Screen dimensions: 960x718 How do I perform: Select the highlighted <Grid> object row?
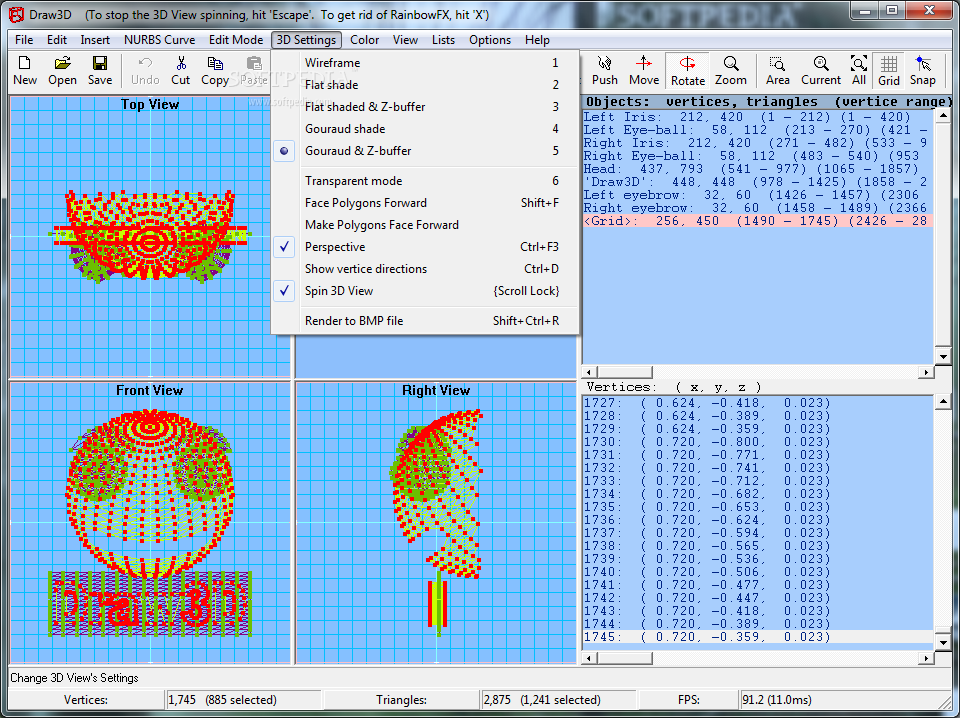point(758,221)
